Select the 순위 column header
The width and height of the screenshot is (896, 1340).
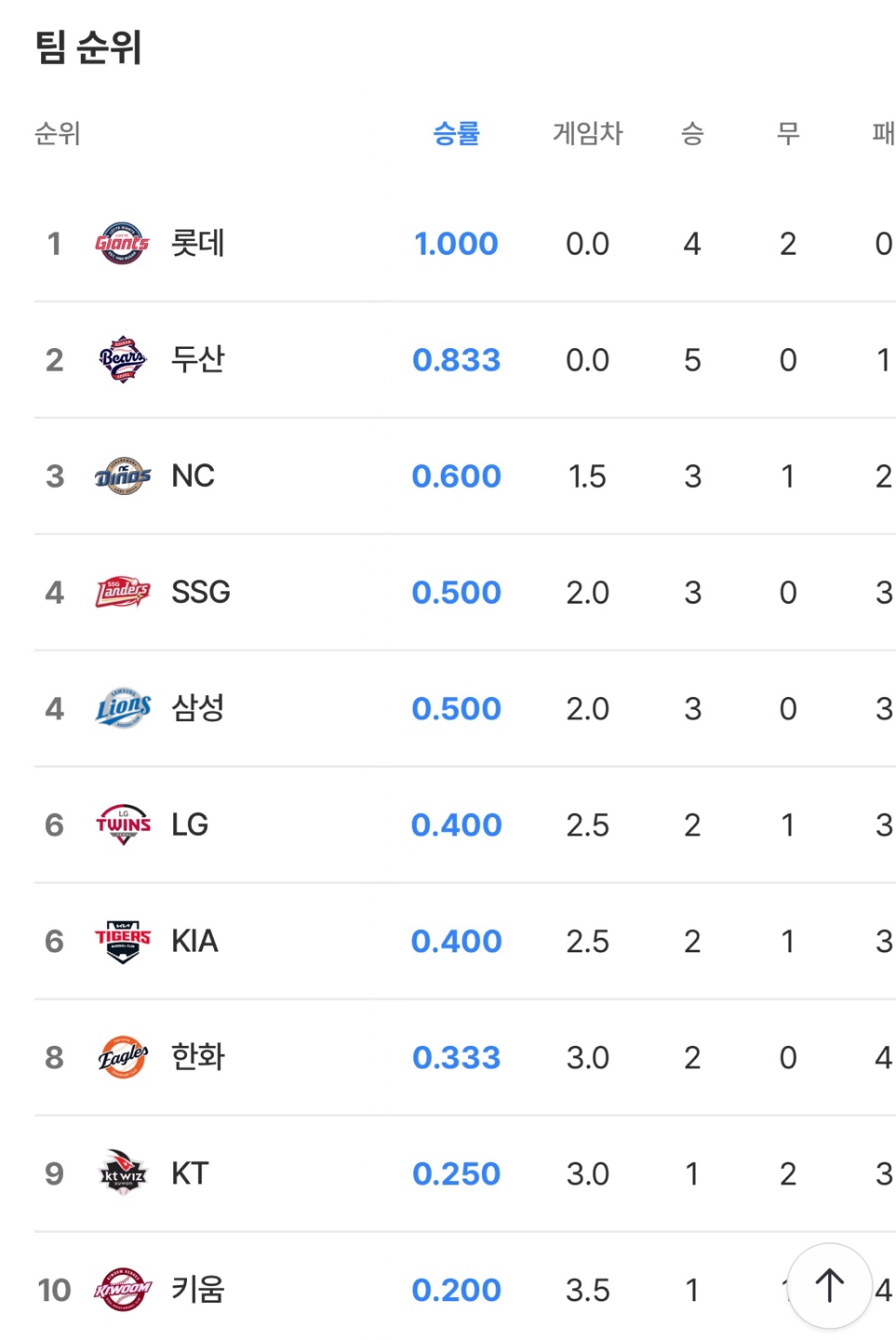[58, 134]
